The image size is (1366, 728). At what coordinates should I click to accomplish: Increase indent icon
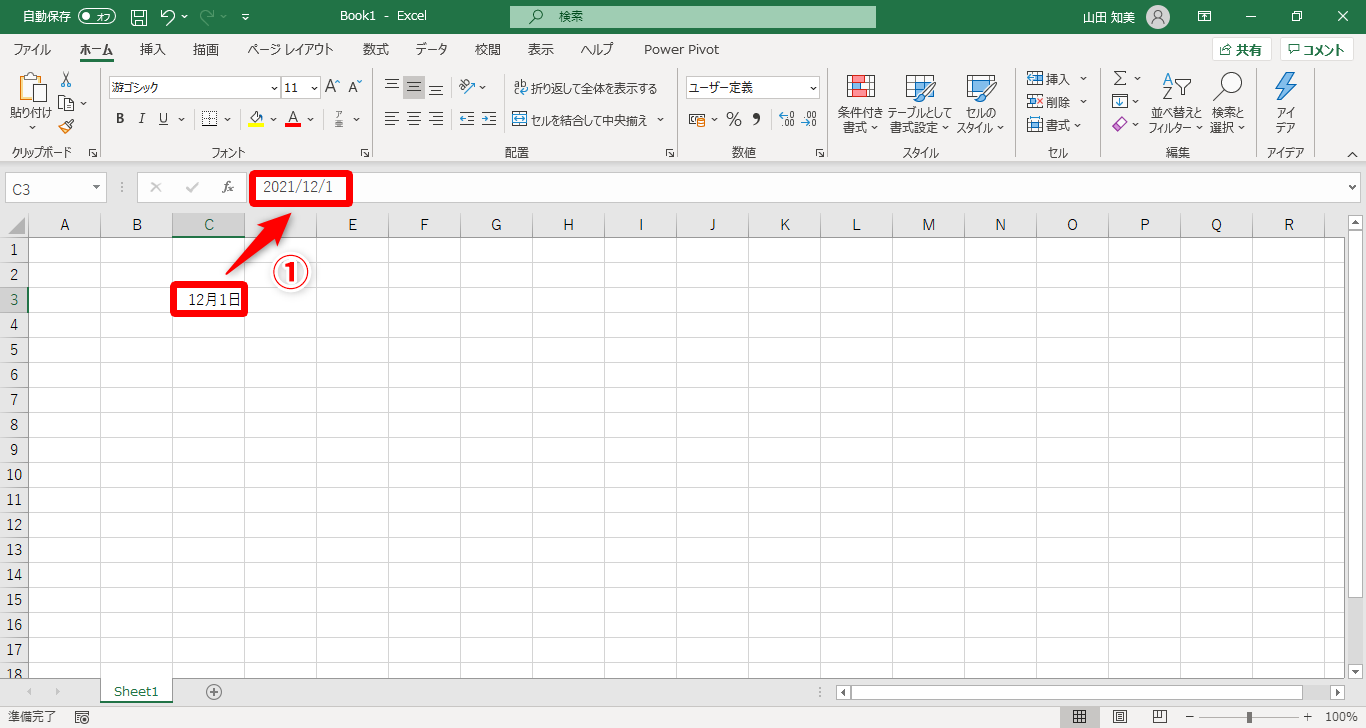pos(489,119)
